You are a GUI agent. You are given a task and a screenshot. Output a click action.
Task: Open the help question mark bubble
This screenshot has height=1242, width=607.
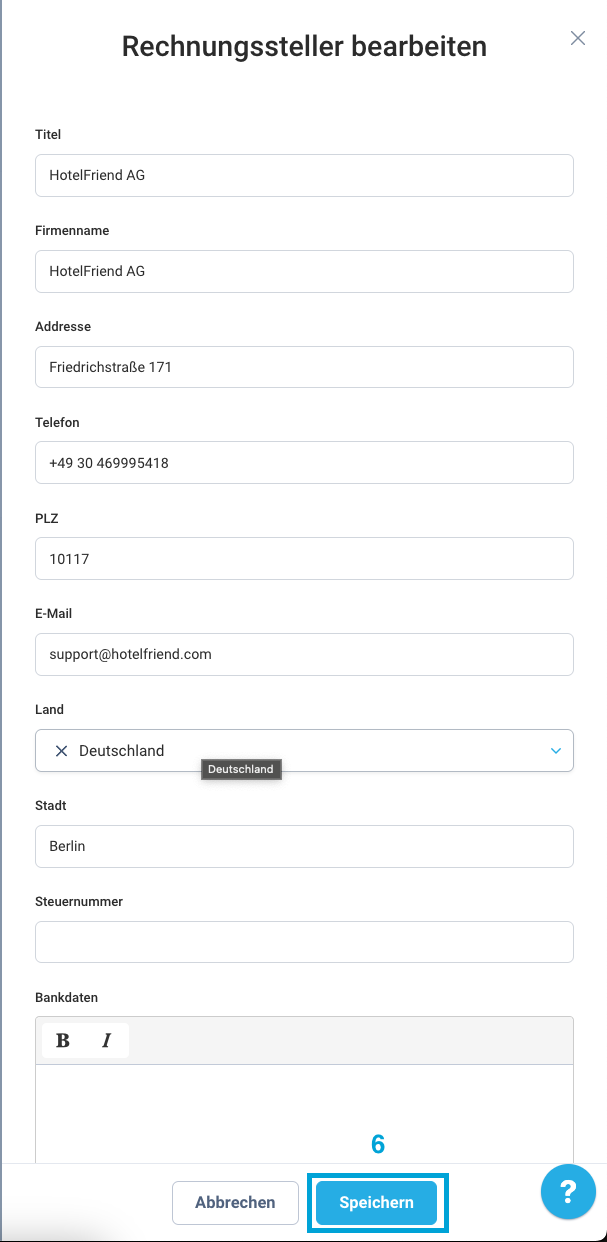pyautogui.click(x=568, y=1191)
